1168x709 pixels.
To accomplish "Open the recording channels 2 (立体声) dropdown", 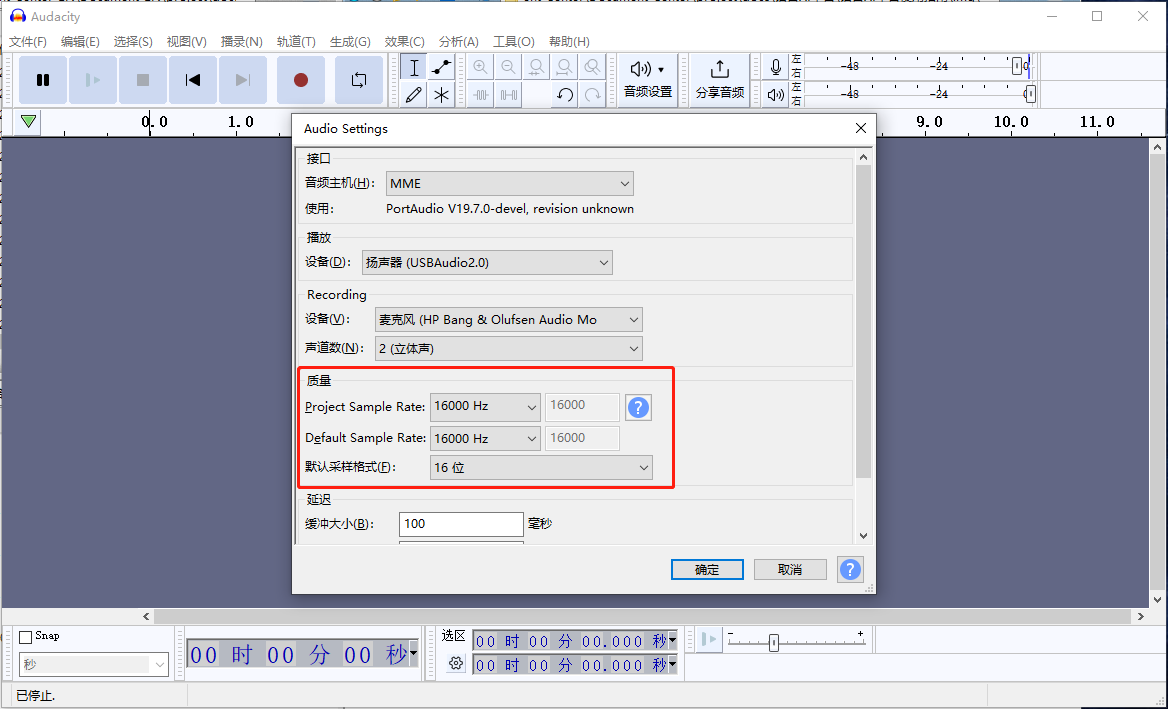I will coord(507,349).
